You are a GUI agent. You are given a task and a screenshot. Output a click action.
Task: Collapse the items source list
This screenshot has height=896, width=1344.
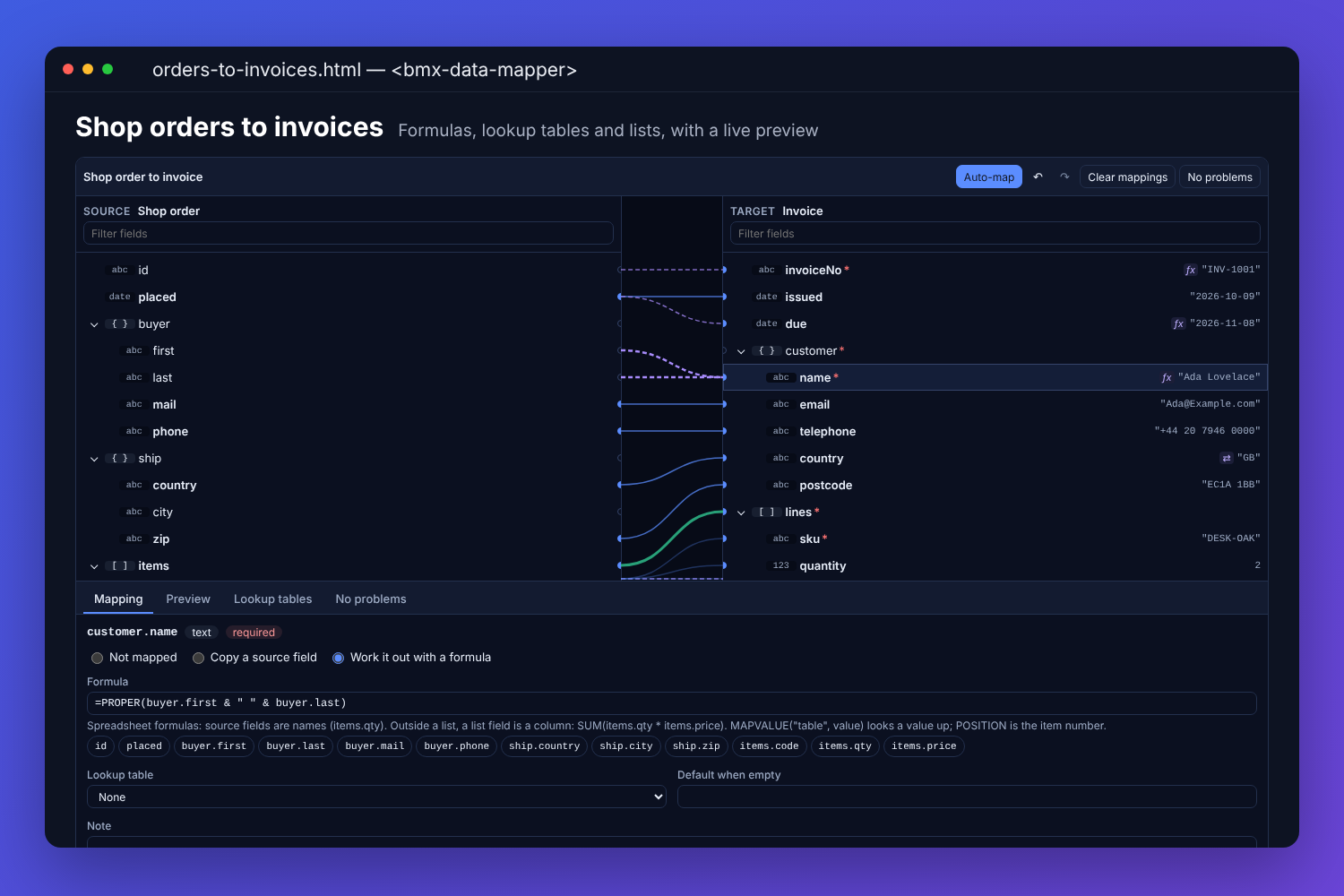pos(94,566)
